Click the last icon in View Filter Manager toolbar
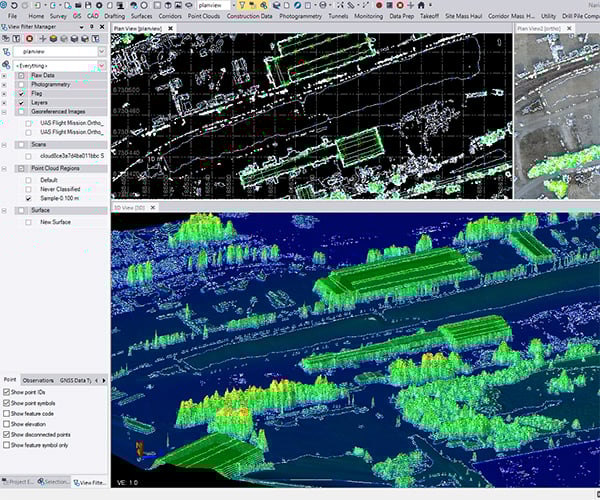This screenshot has width=600, height=500. point(95,39)
